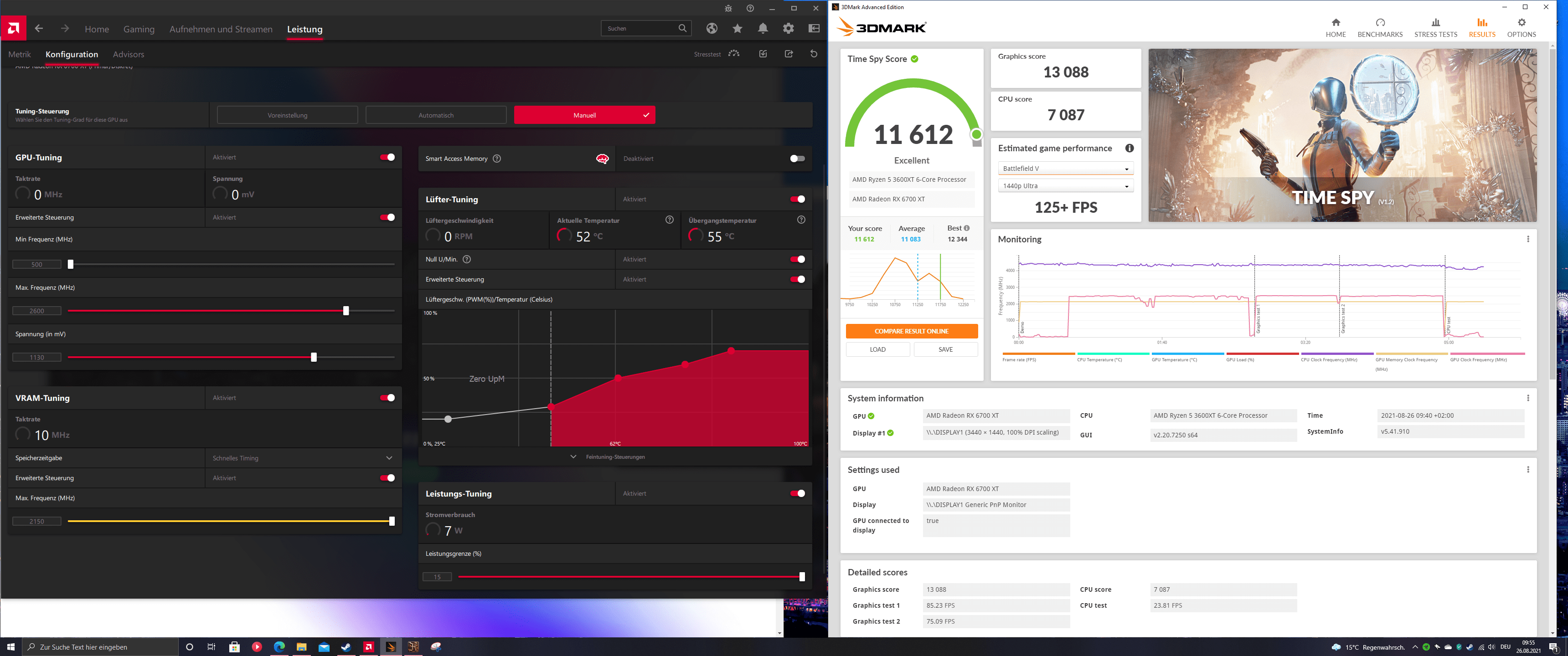This screenshot has width=1568, height=656.
Task: Open Aufnehmen und Streamen tab
Action: coord(221,29)
